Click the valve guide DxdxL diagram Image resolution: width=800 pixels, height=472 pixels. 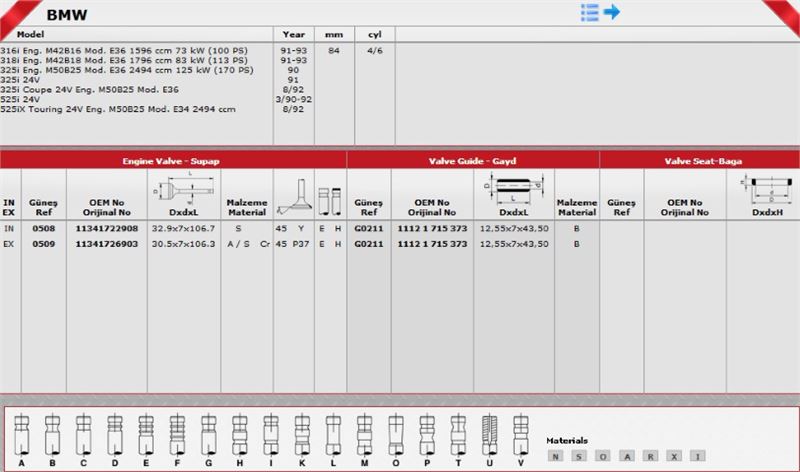tap(514, 188)
